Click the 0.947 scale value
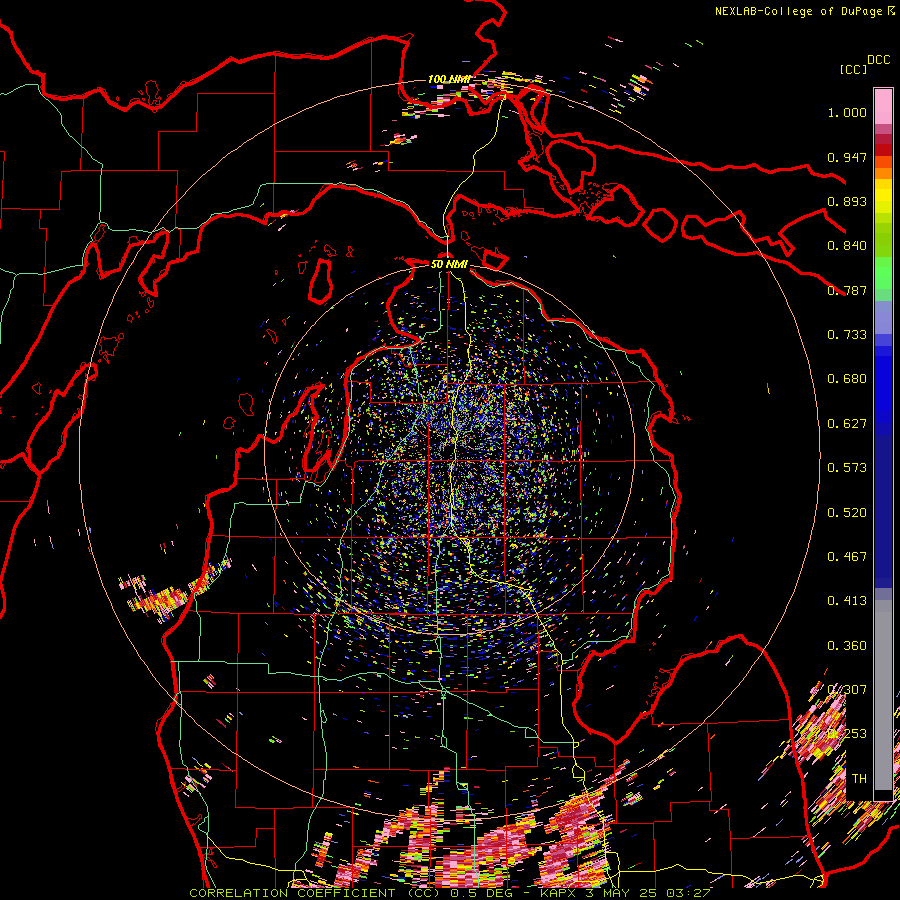This screenshot has width=900, height=900. (x=847, y=157)
